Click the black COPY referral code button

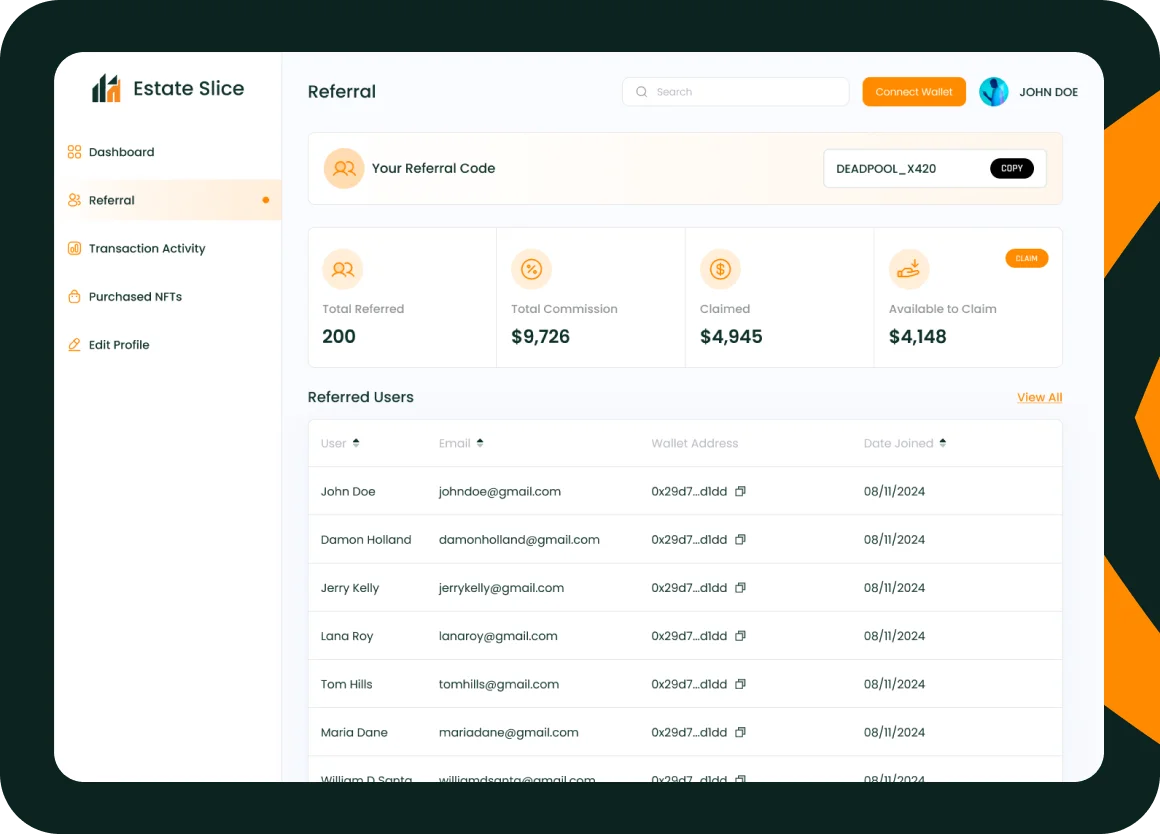coord(1011,168)
